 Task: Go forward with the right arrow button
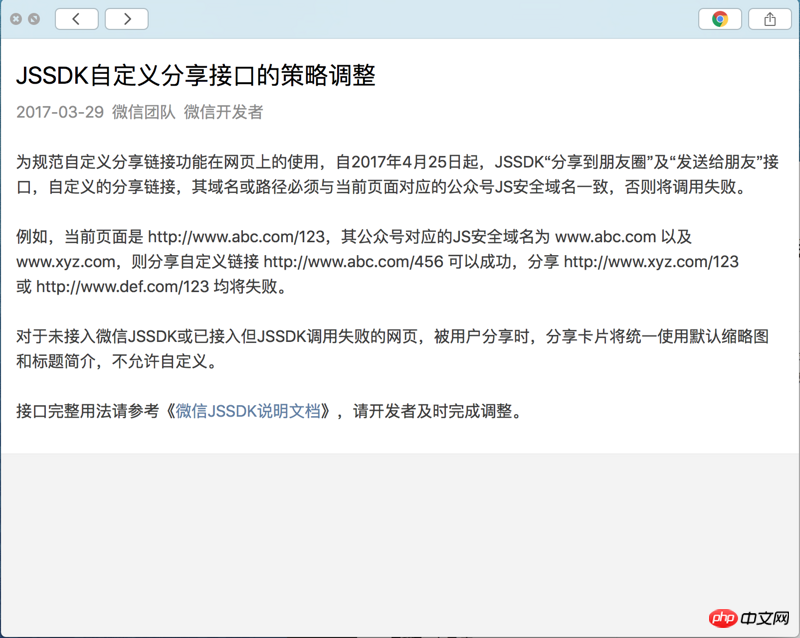click(x=127, y=19)
